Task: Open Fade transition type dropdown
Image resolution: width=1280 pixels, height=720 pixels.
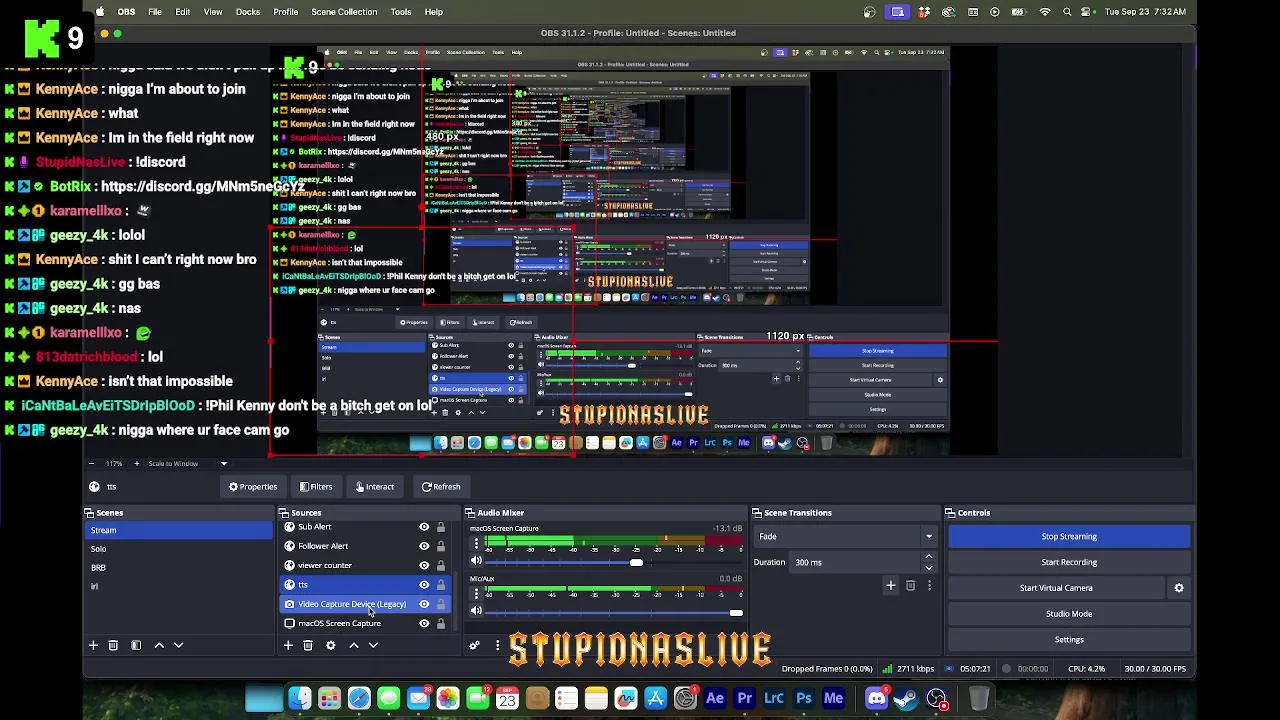Action: coord(847,537)
